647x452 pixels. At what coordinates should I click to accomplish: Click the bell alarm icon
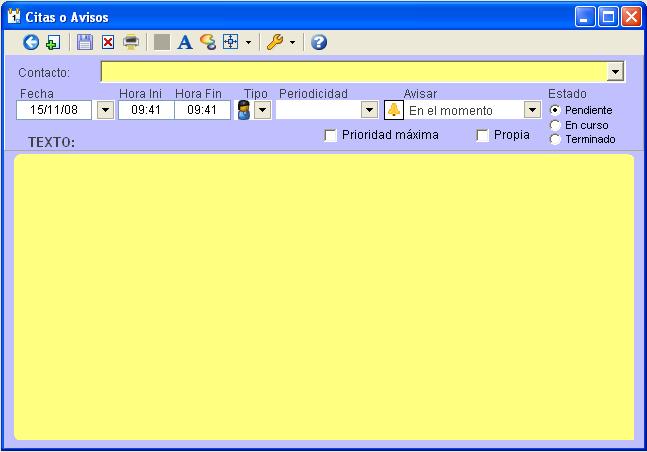[394, 110]
